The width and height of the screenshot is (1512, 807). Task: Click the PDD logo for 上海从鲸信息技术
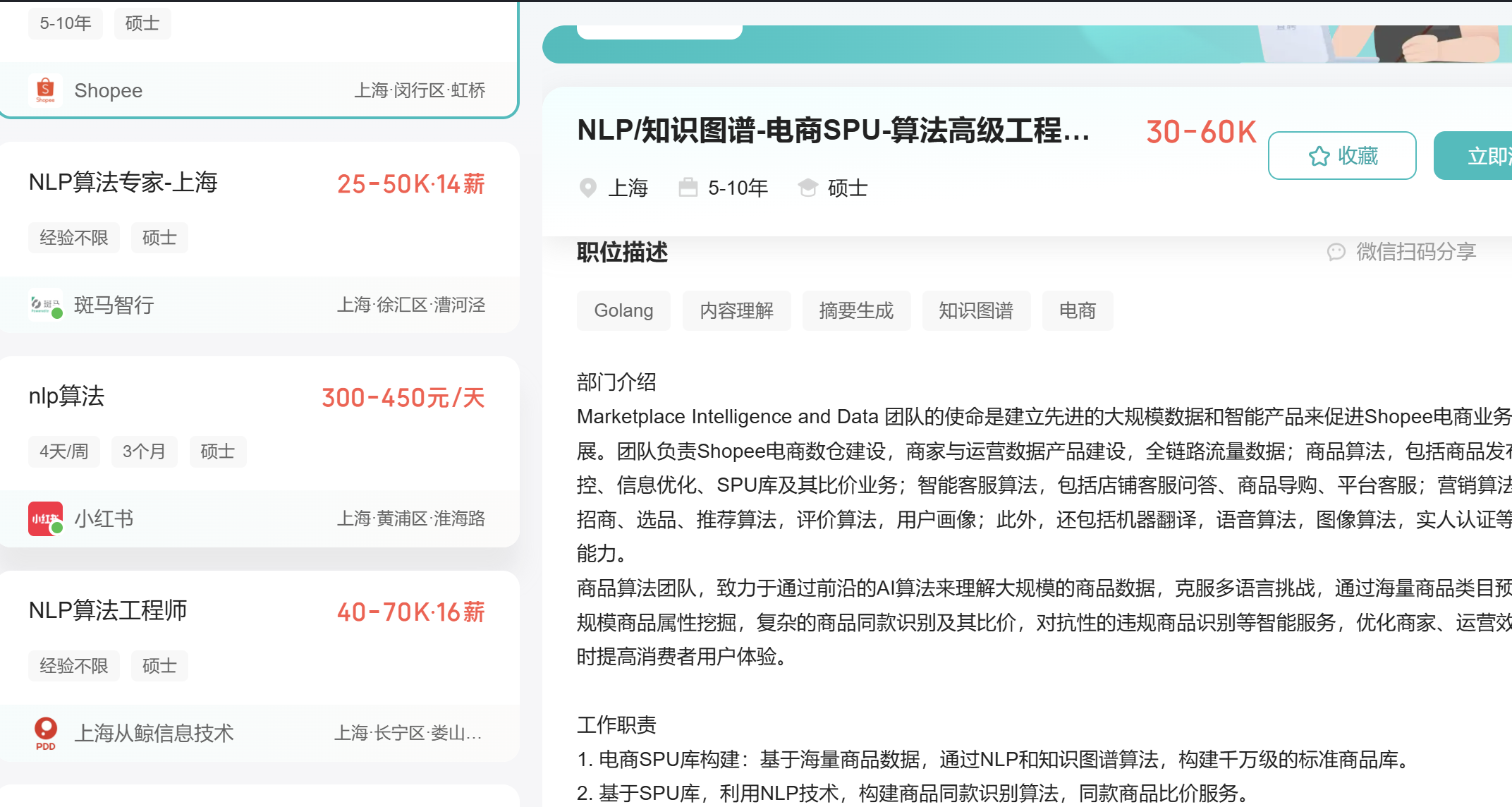click(45, 733)
